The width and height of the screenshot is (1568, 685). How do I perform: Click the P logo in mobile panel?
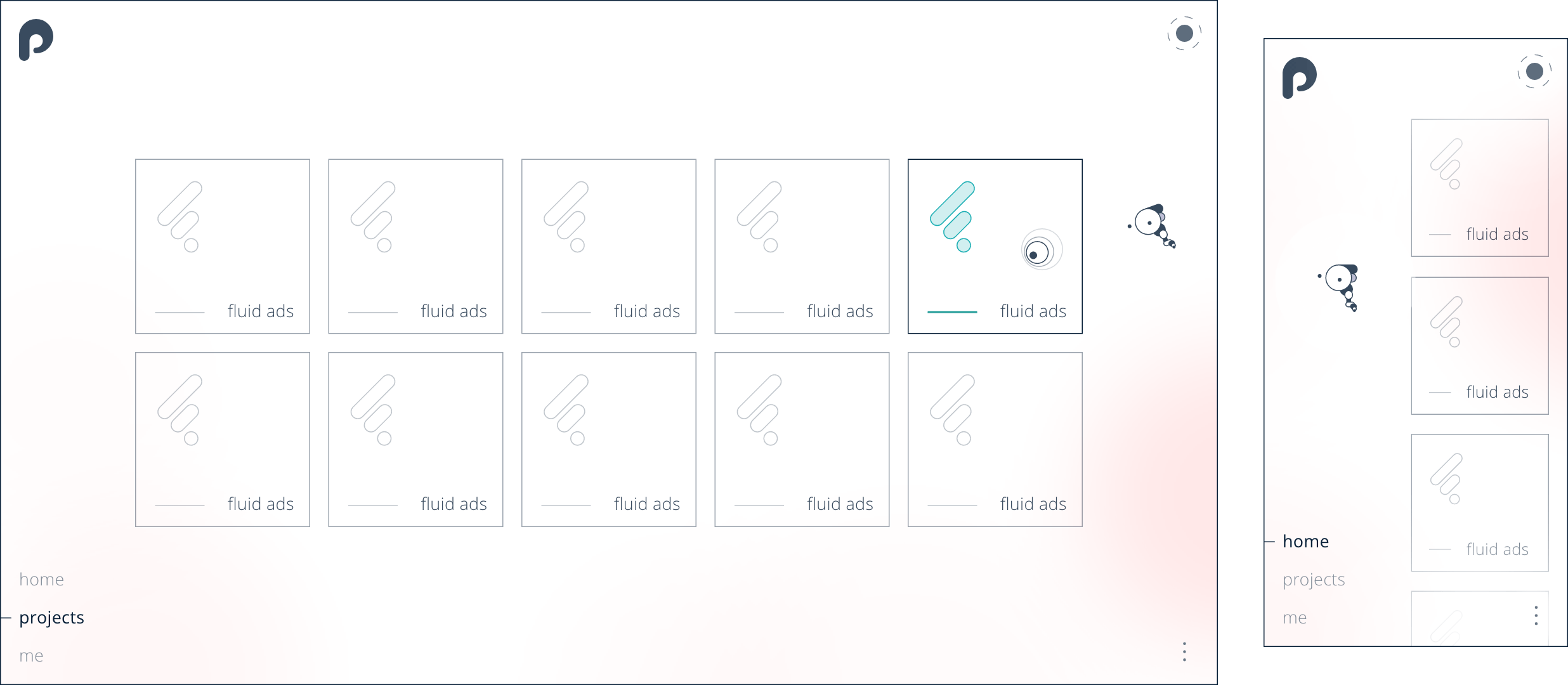tap(1299, 77)
